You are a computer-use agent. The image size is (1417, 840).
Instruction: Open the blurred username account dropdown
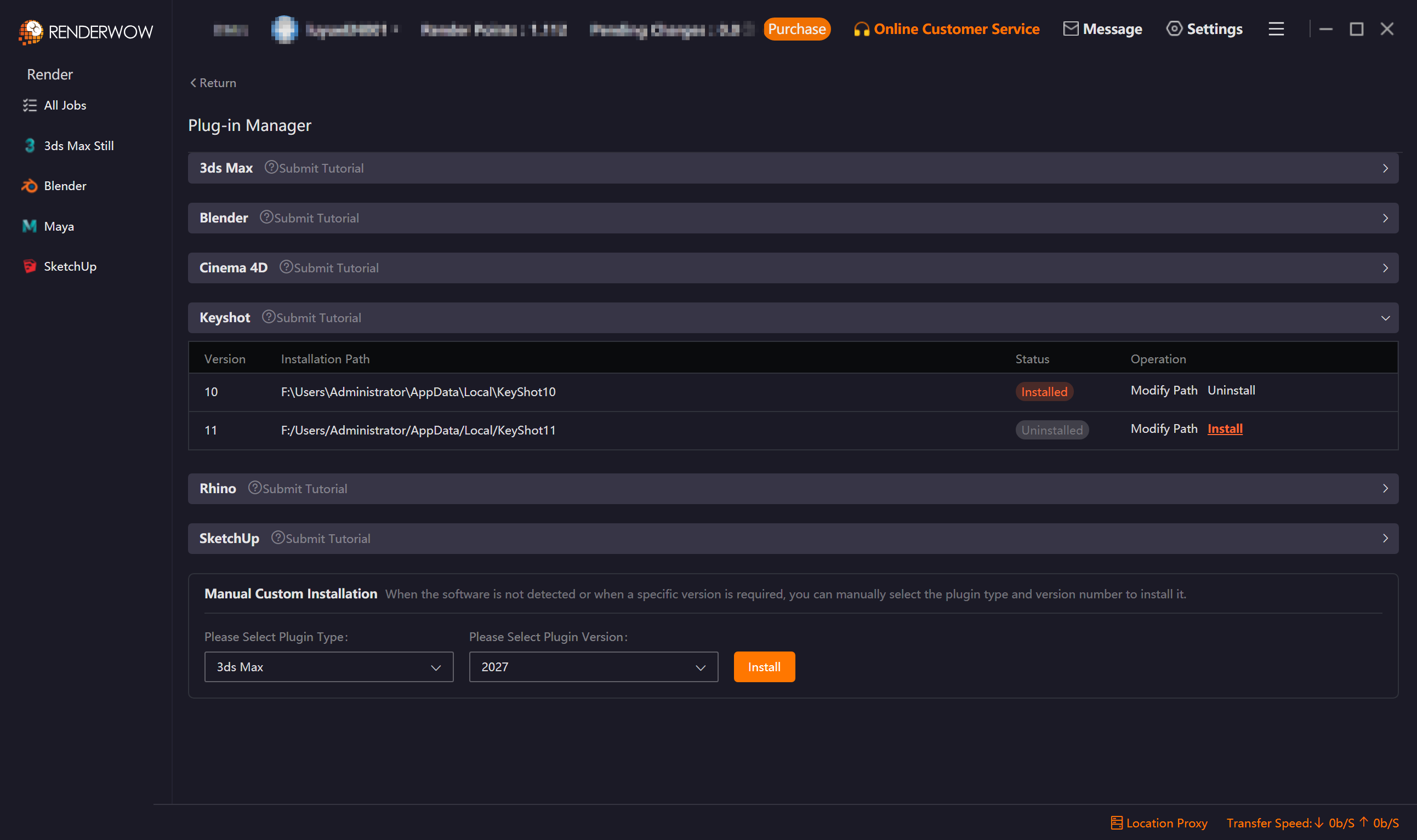[x=351, y=30]
